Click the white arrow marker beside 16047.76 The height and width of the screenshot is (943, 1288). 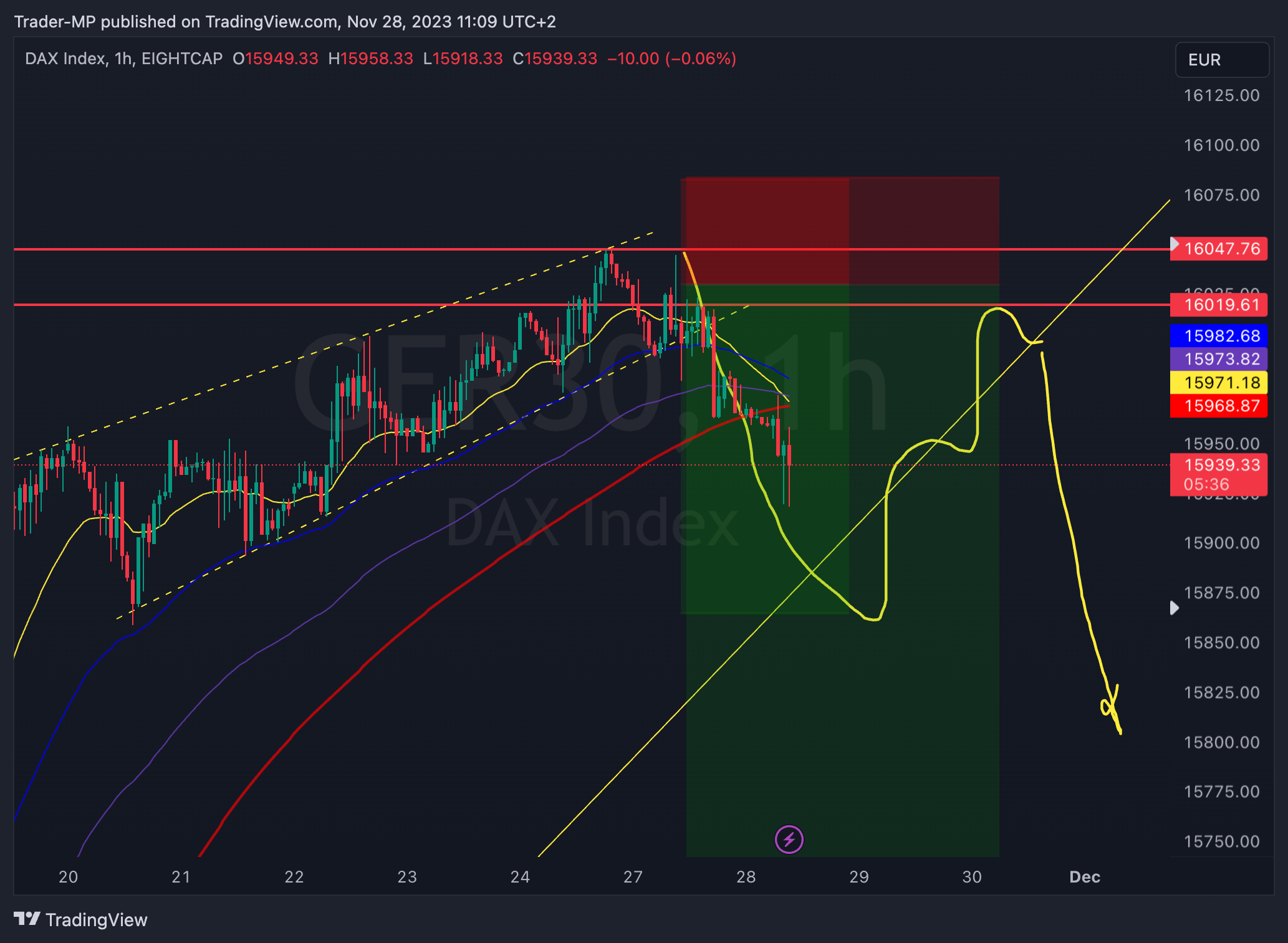(1175, 243)
